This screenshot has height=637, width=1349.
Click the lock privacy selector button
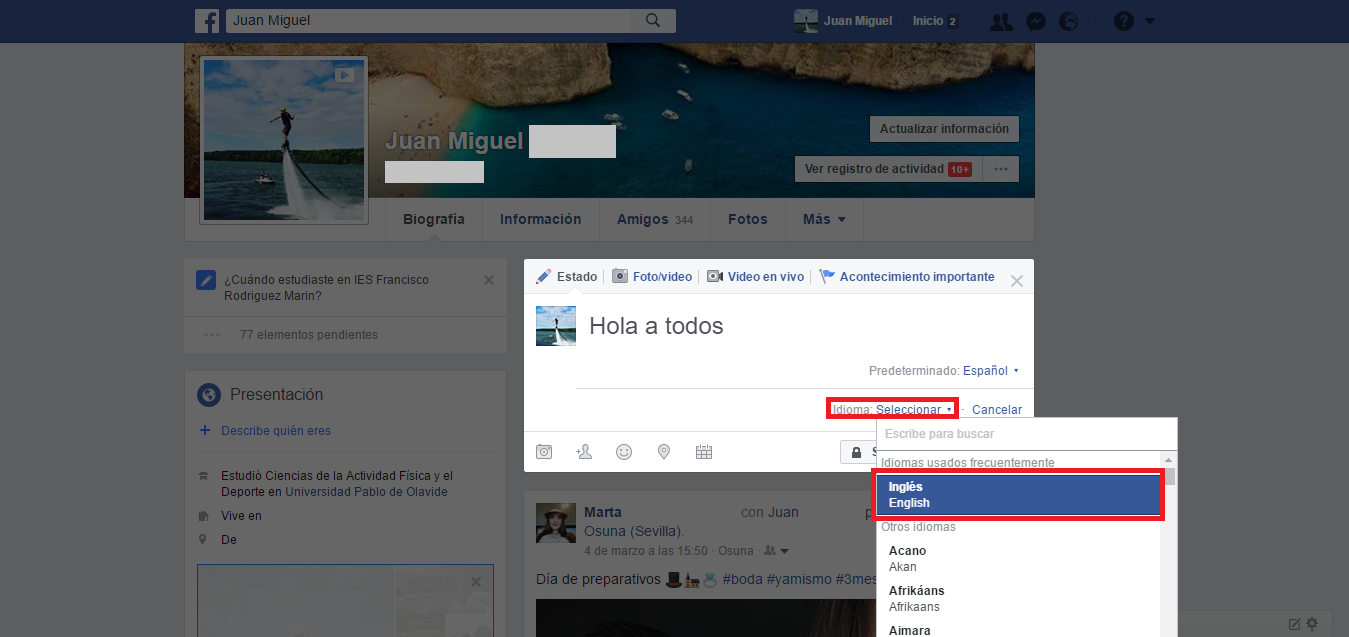(859, 452)
